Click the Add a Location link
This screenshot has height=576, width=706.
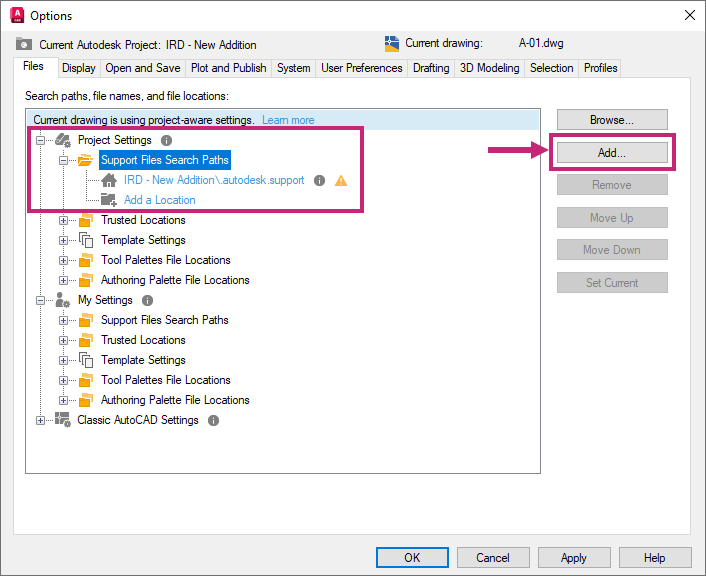(160, 200)
